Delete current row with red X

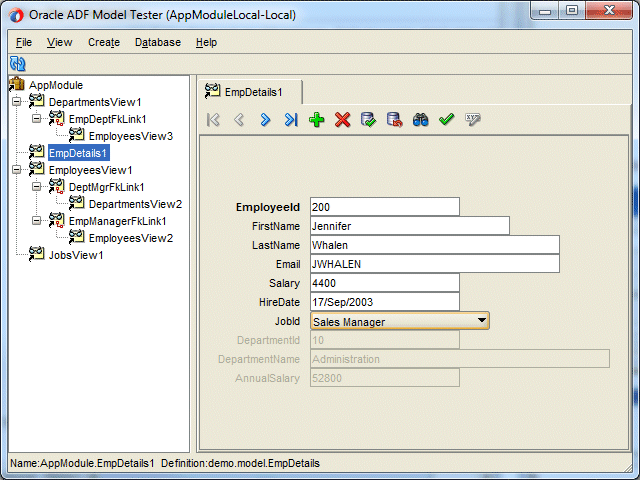(x=342, y=120)
